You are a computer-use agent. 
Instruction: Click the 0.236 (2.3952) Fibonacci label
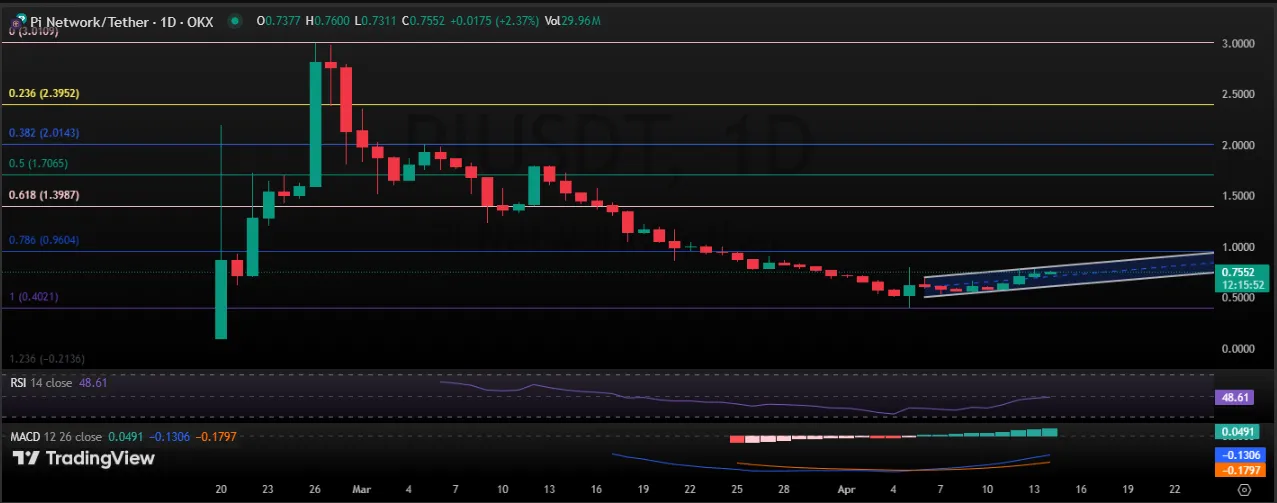[x=44, y=93]
